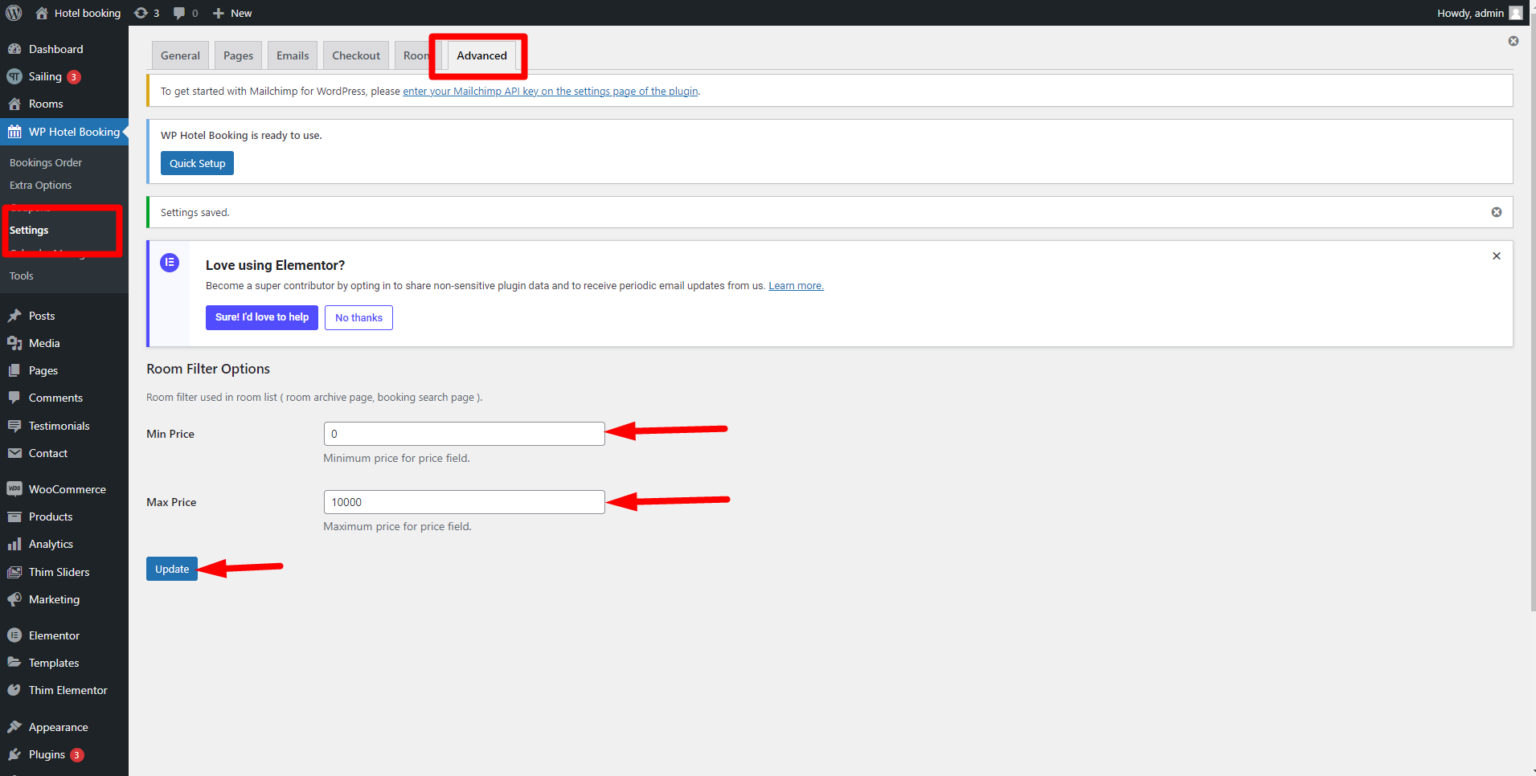Click the Update button

click(x=172, y=569)
